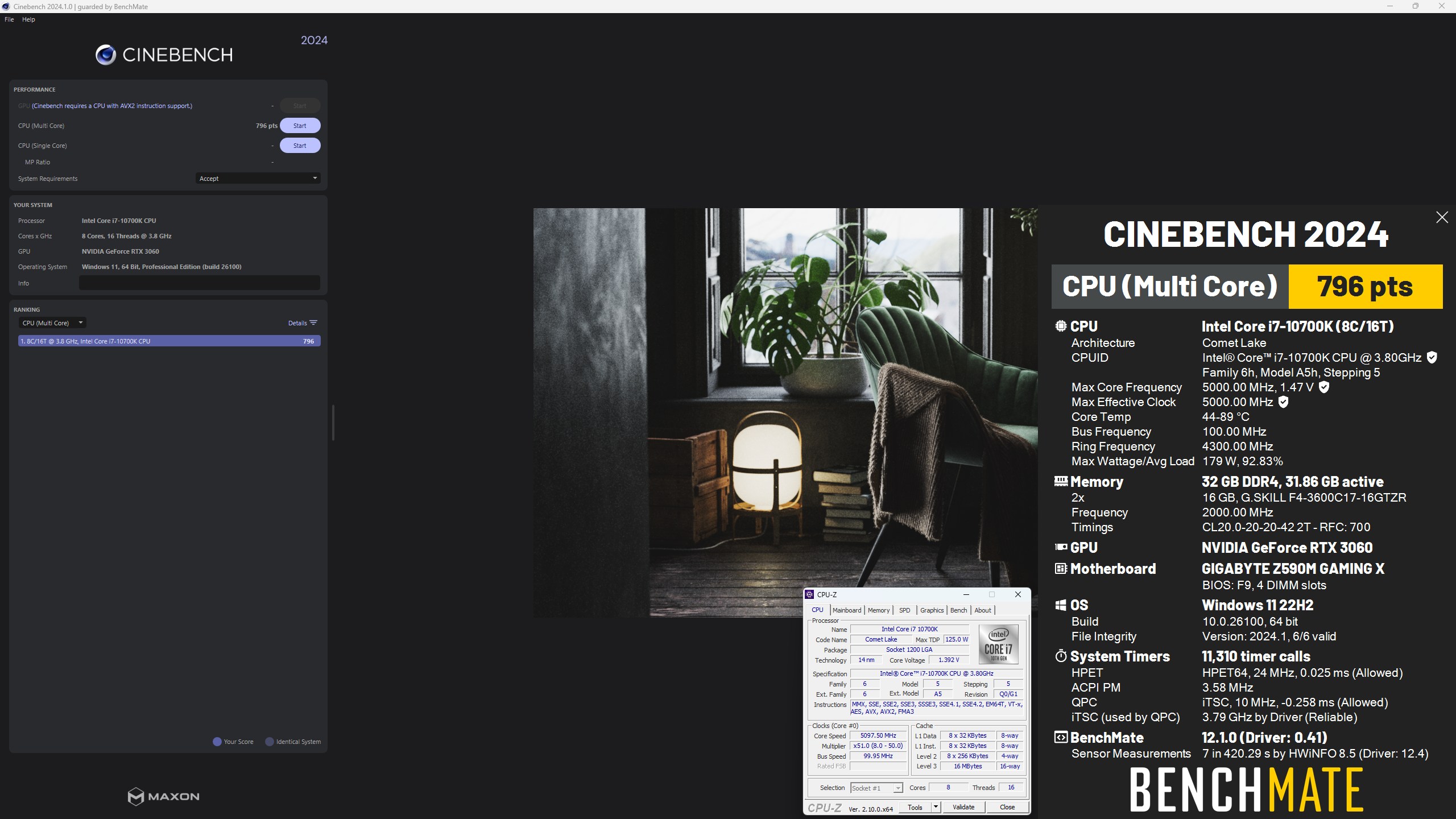Click the Motherboard icon in BenchMate panel
Image resolution: width=1456 pixels, height=819 pixels.
pyautogui.click(x=1061, y=568)
